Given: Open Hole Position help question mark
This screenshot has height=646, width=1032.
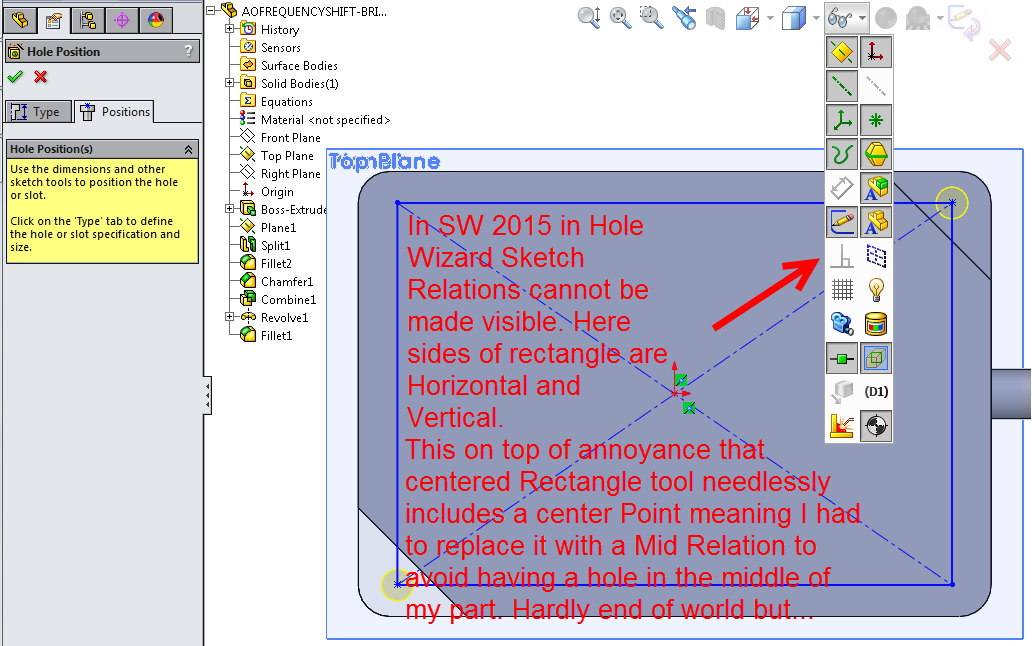Looking at the screenshot, I should pyautogui.click(x=188, y=51).
